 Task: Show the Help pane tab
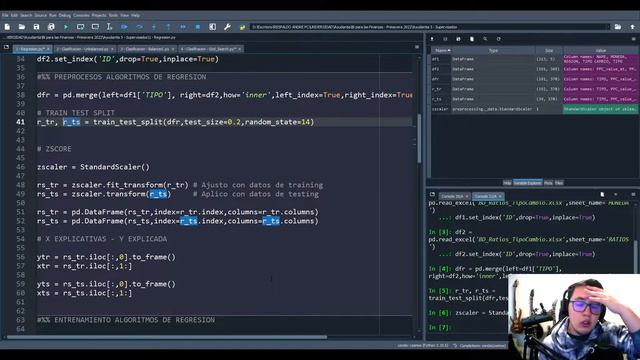click(x=507, y=183)
